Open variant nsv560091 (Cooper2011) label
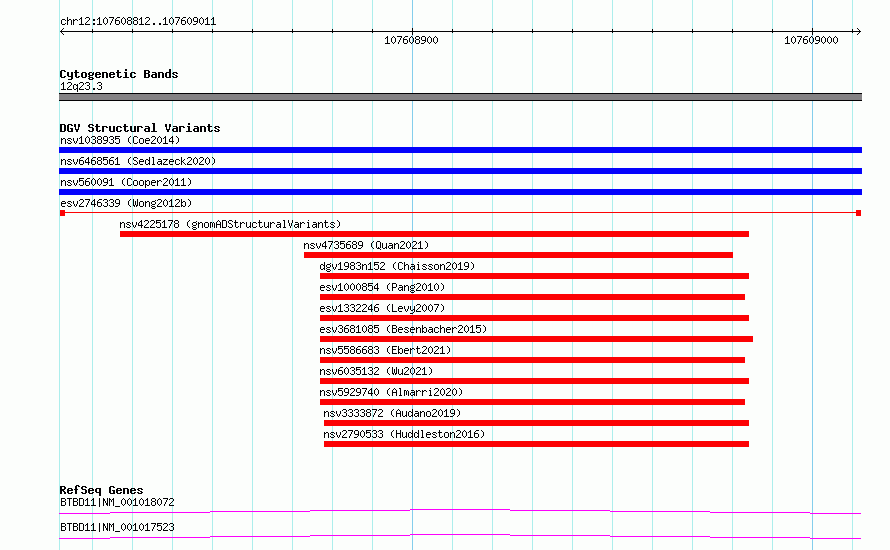The image size is (890, 550). (x=126, y=182)
